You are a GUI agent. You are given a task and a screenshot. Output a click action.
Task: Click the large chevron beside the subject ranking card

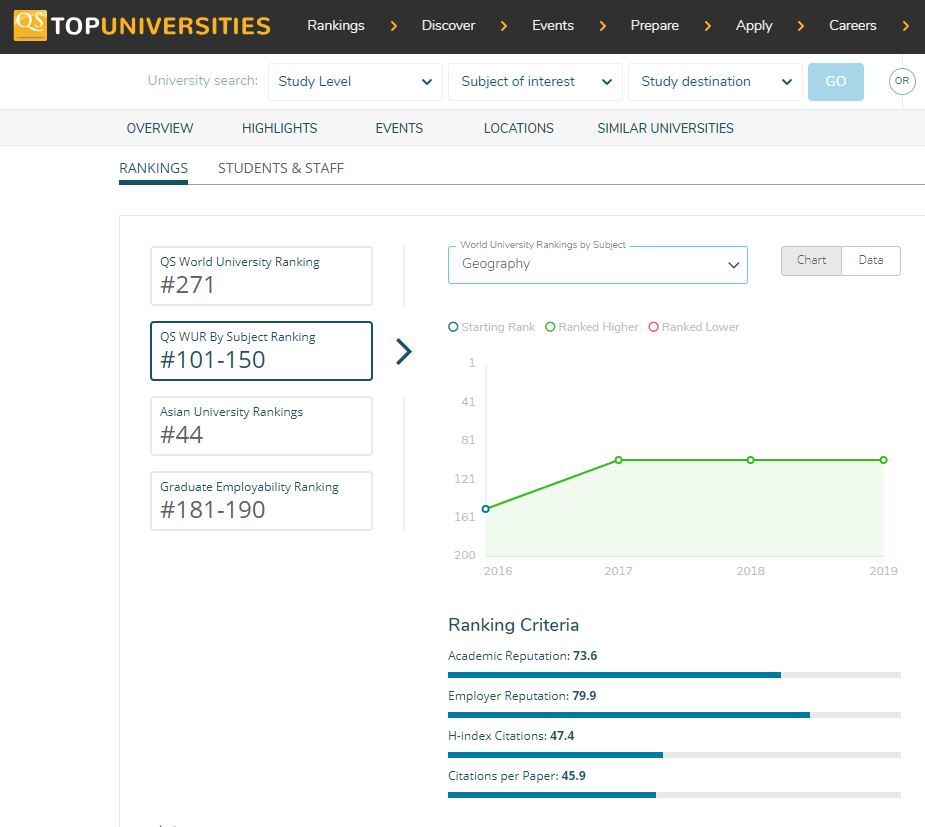(403, 351)
